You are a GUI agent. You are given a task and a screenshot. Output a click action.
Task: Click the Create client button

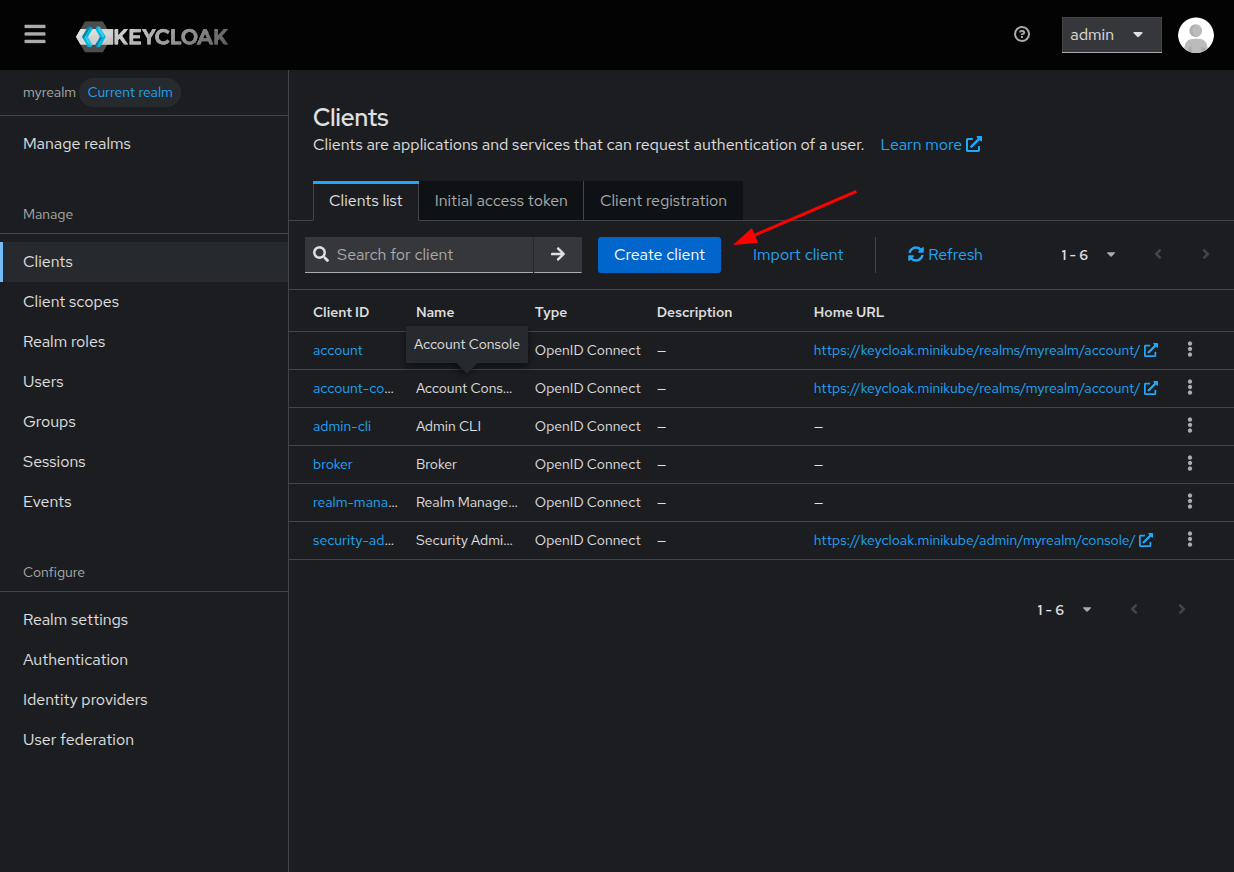click(x=659, y=254)
